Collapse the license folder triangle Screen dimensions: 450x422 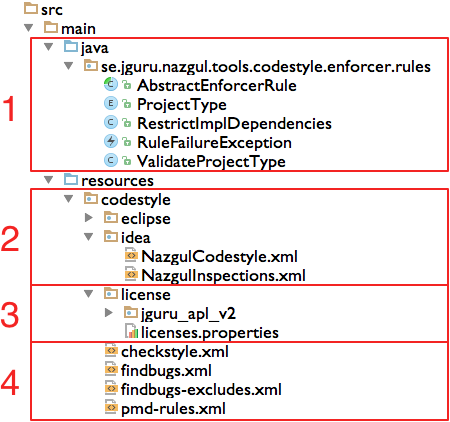pos(89,294)
